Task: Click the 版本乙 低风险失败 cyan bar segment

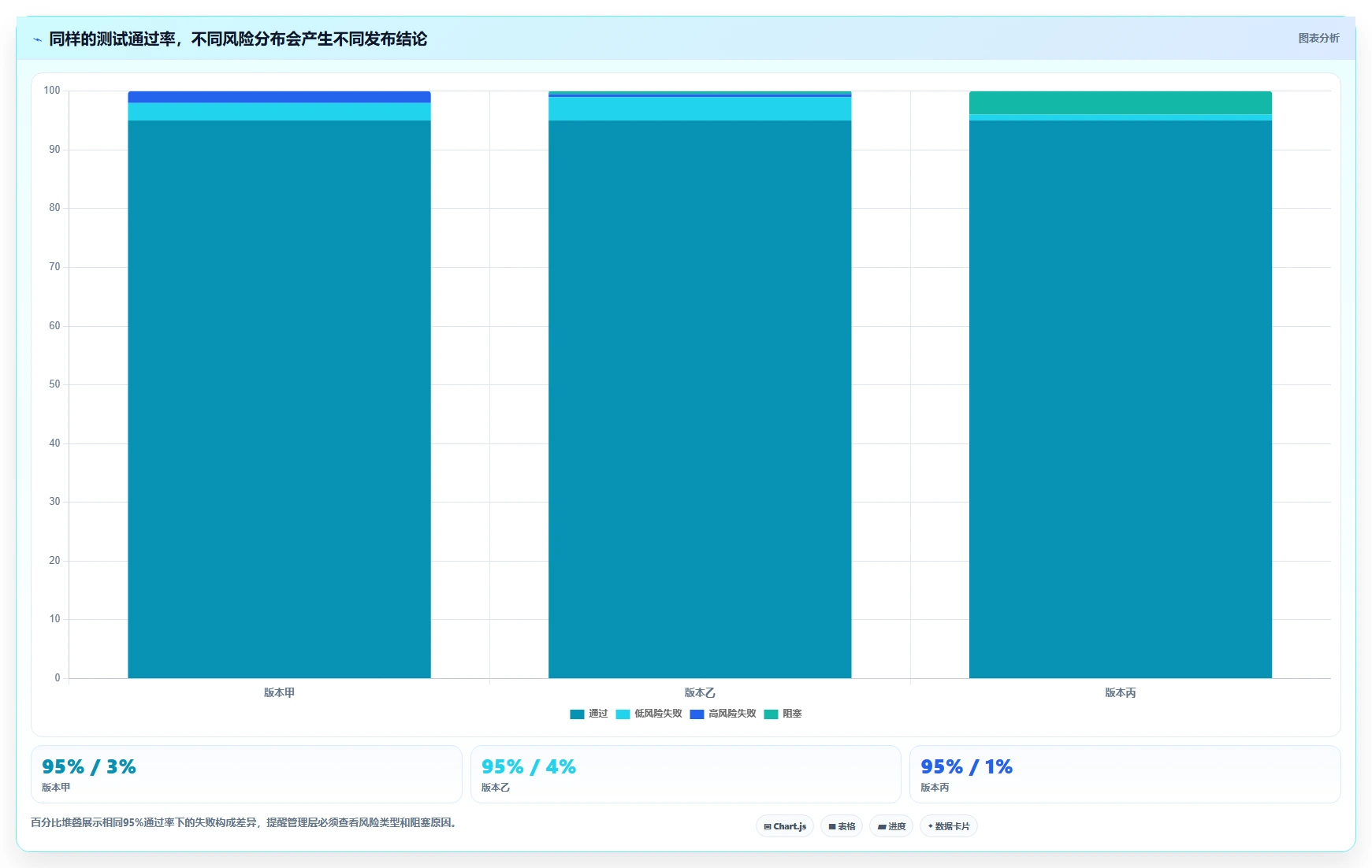Action: 700,109
